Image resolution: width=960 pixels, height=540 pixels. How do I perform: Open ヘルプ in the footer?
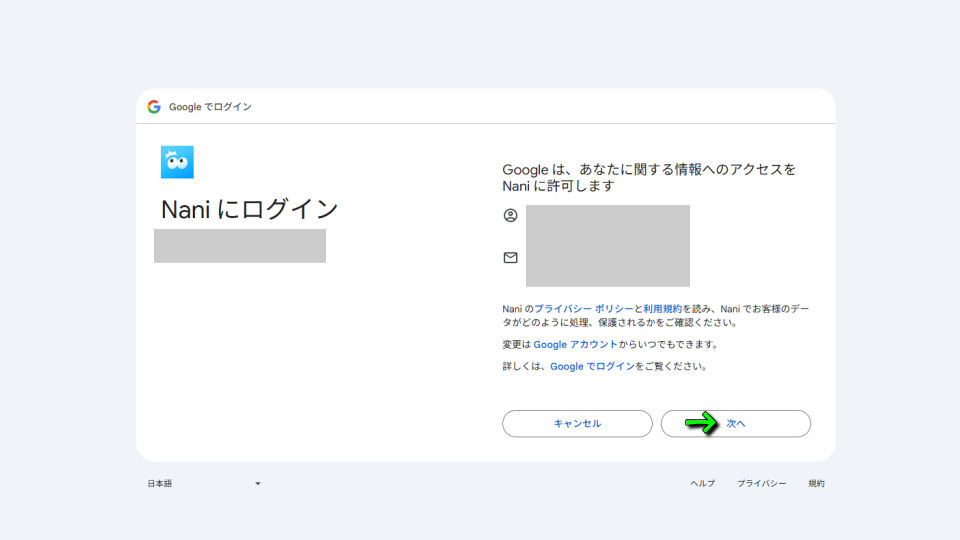coord(702,484)
